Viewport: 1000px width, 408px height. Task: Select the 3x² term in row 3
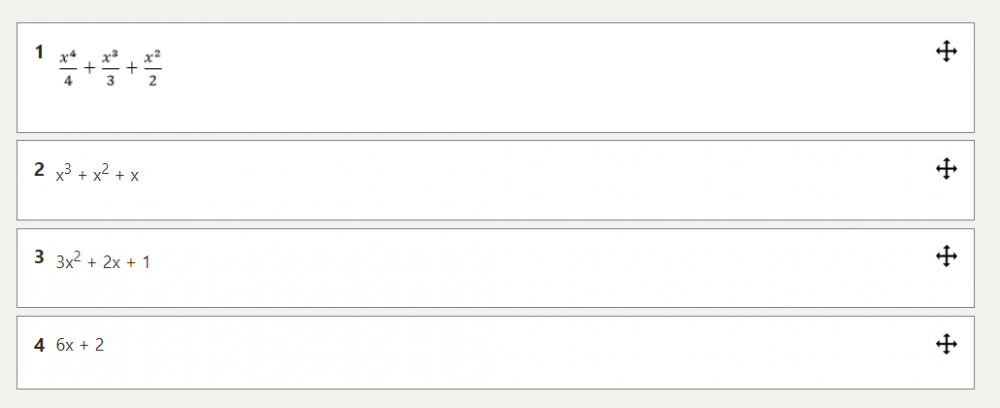(67, 262)
